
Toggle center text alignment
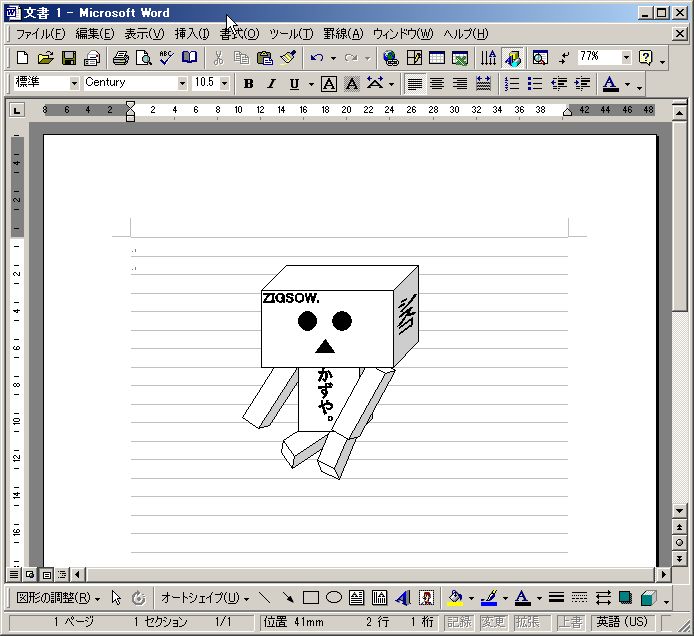click(437, 84)
